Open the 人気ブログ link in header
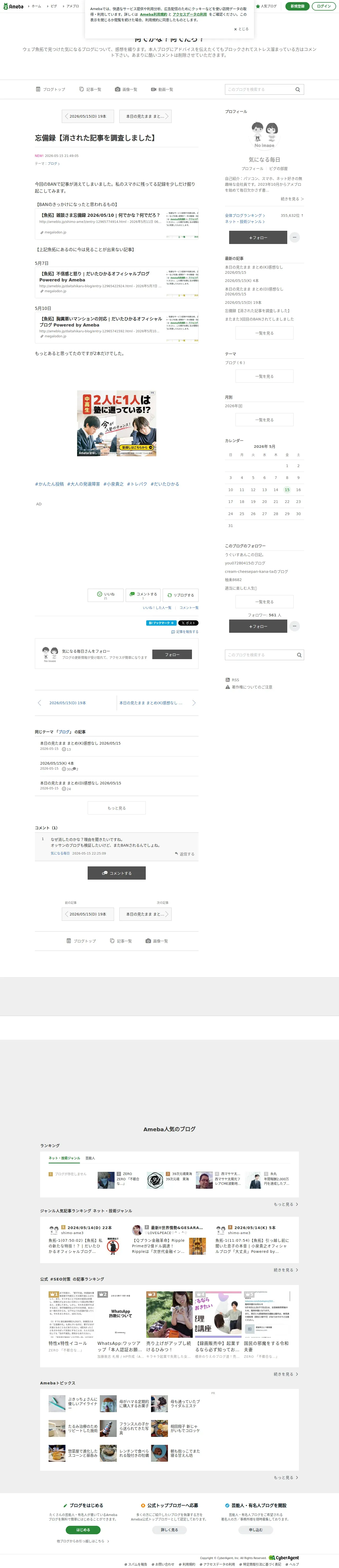 (266, 6)
